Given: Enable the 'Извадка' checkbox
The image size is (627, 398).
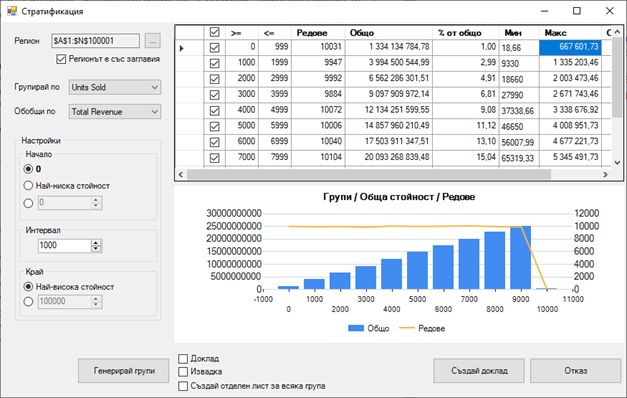Looking at the screenshot, I should pos(183,372).
